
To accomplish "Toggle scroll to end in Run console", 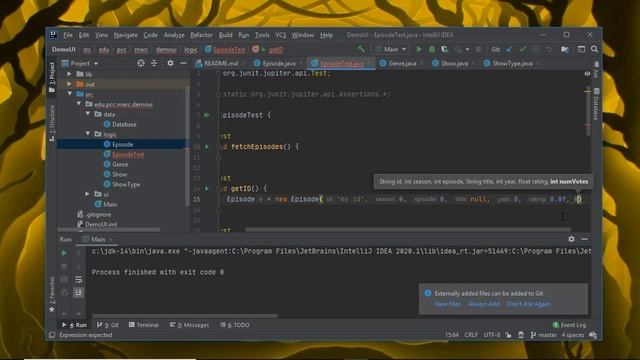I will [78, 292].
